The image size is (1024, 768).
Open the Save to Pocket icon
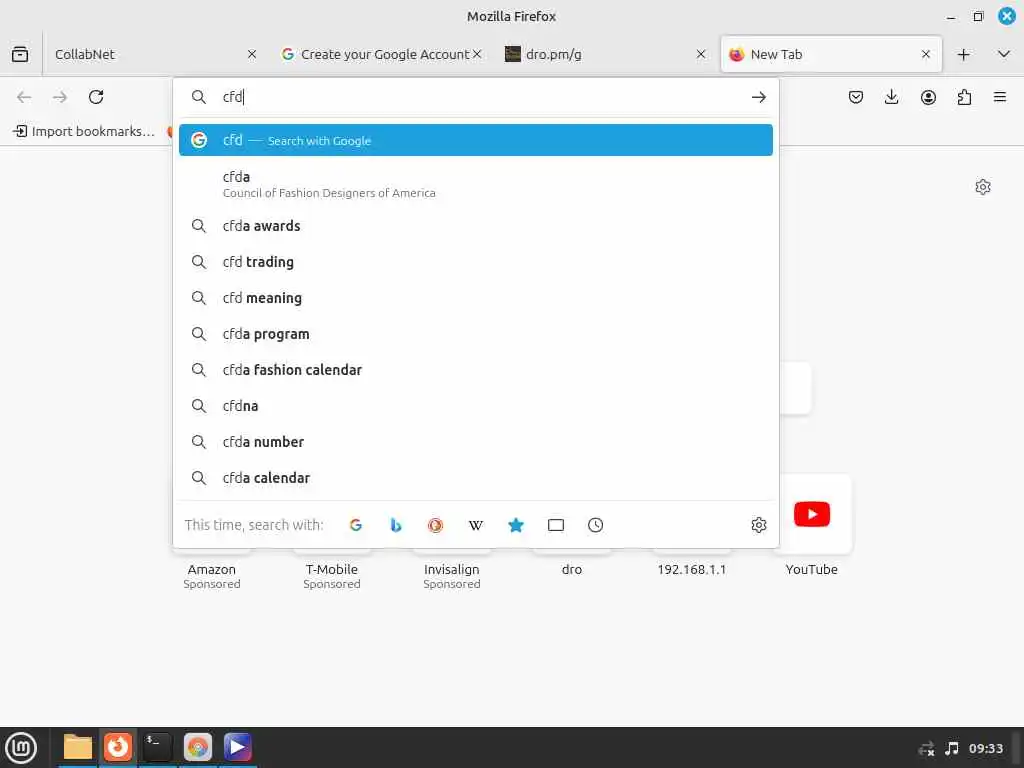(x=856, y=97)
